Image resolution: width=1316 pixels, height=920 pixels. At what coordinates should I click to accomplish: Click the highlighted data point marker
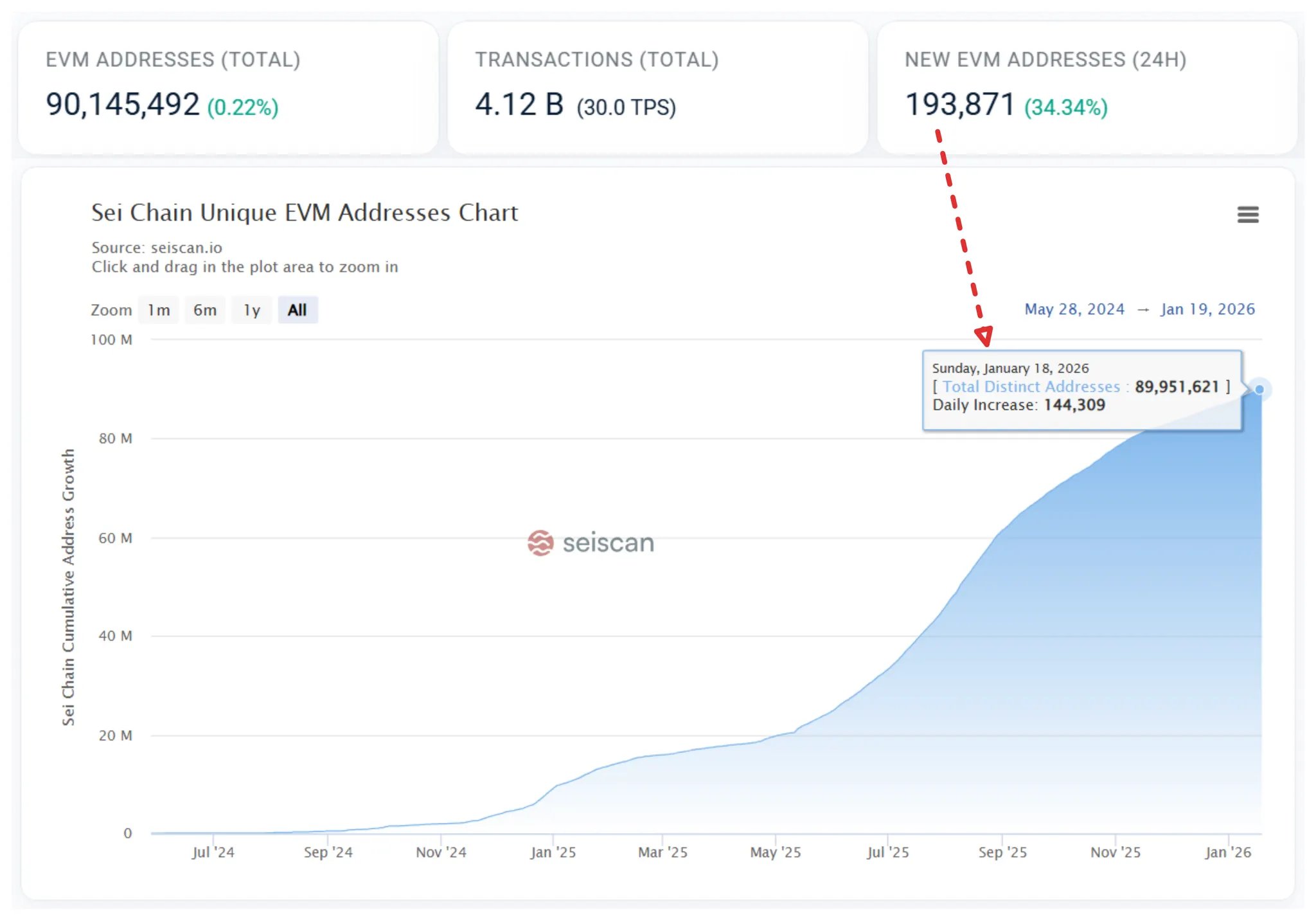pyautogui.click(x=1259, y=389)
